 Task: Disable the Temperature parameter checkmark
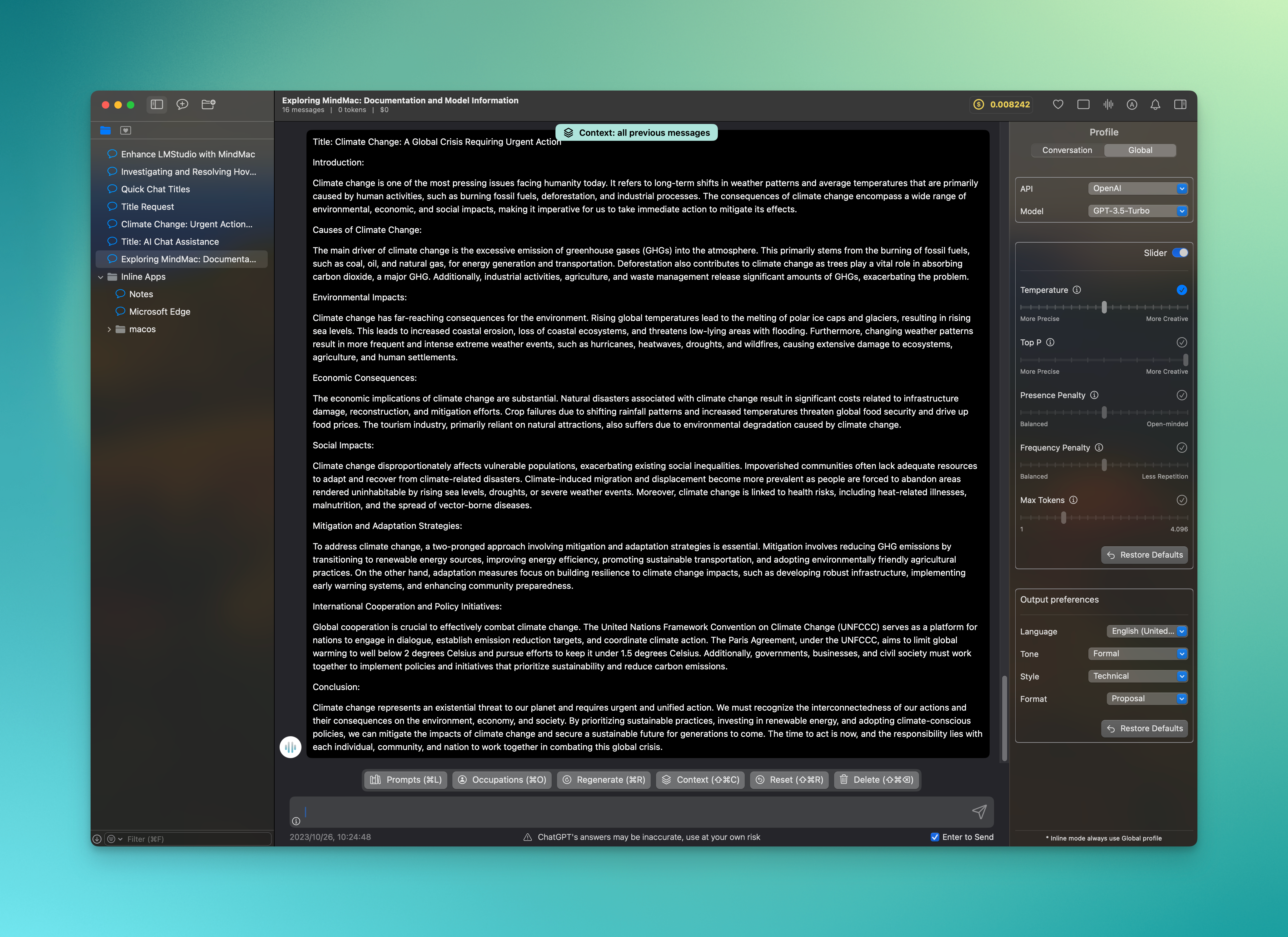click(1182, 290)
